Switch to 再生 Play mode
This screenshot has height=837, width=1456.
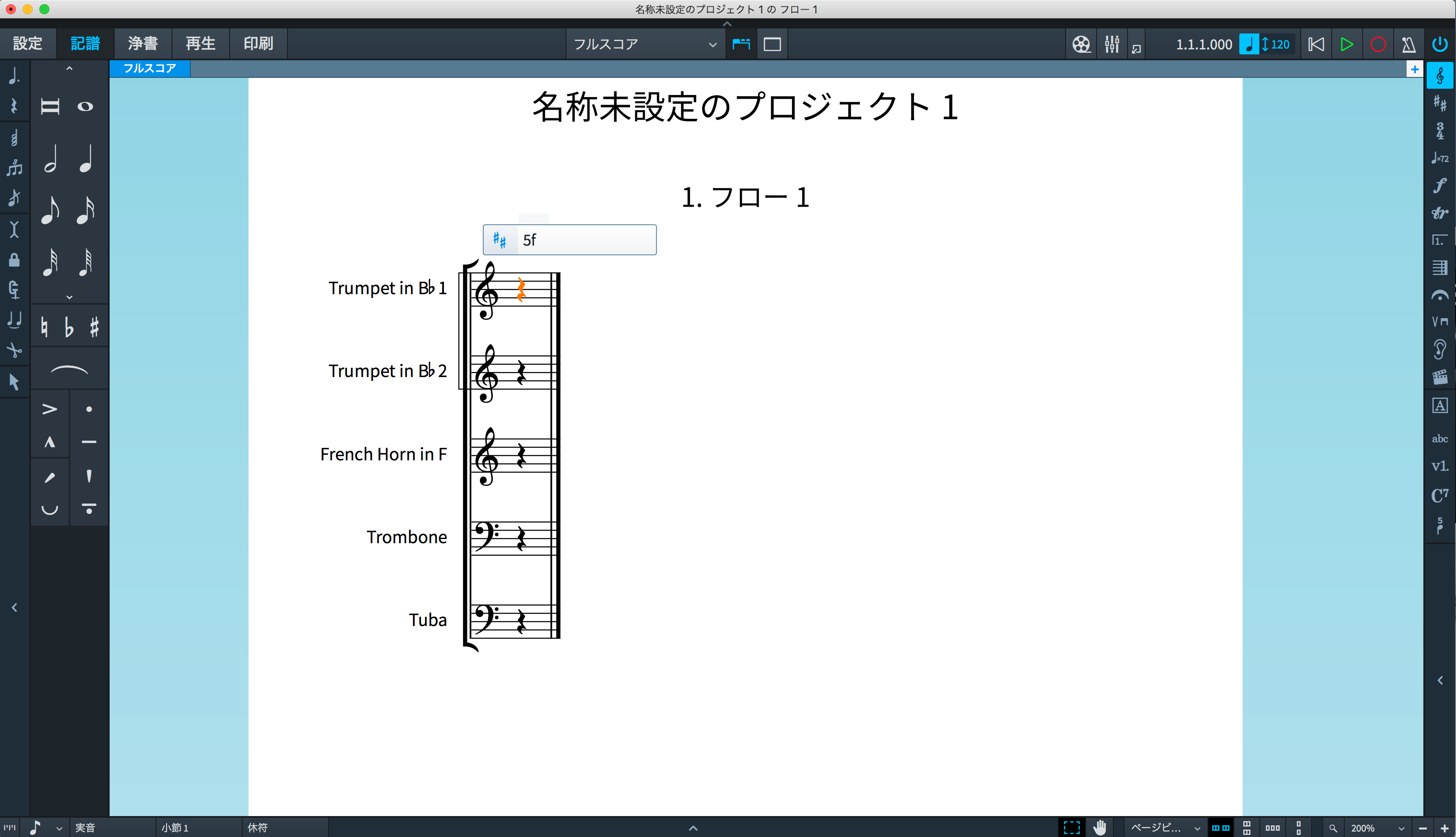(200, 44)
